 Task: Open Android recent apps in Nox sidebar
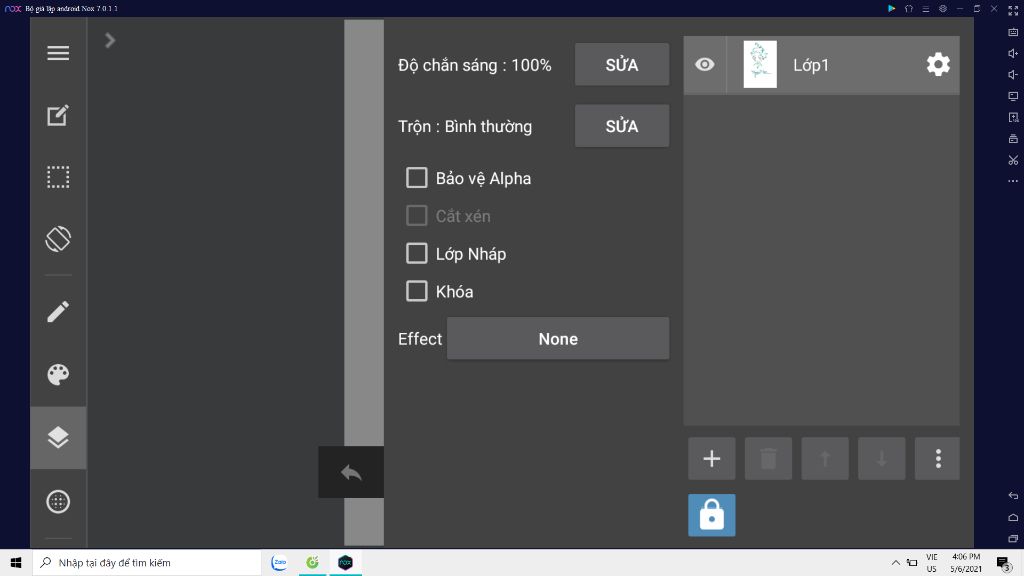click(1013, 539)
